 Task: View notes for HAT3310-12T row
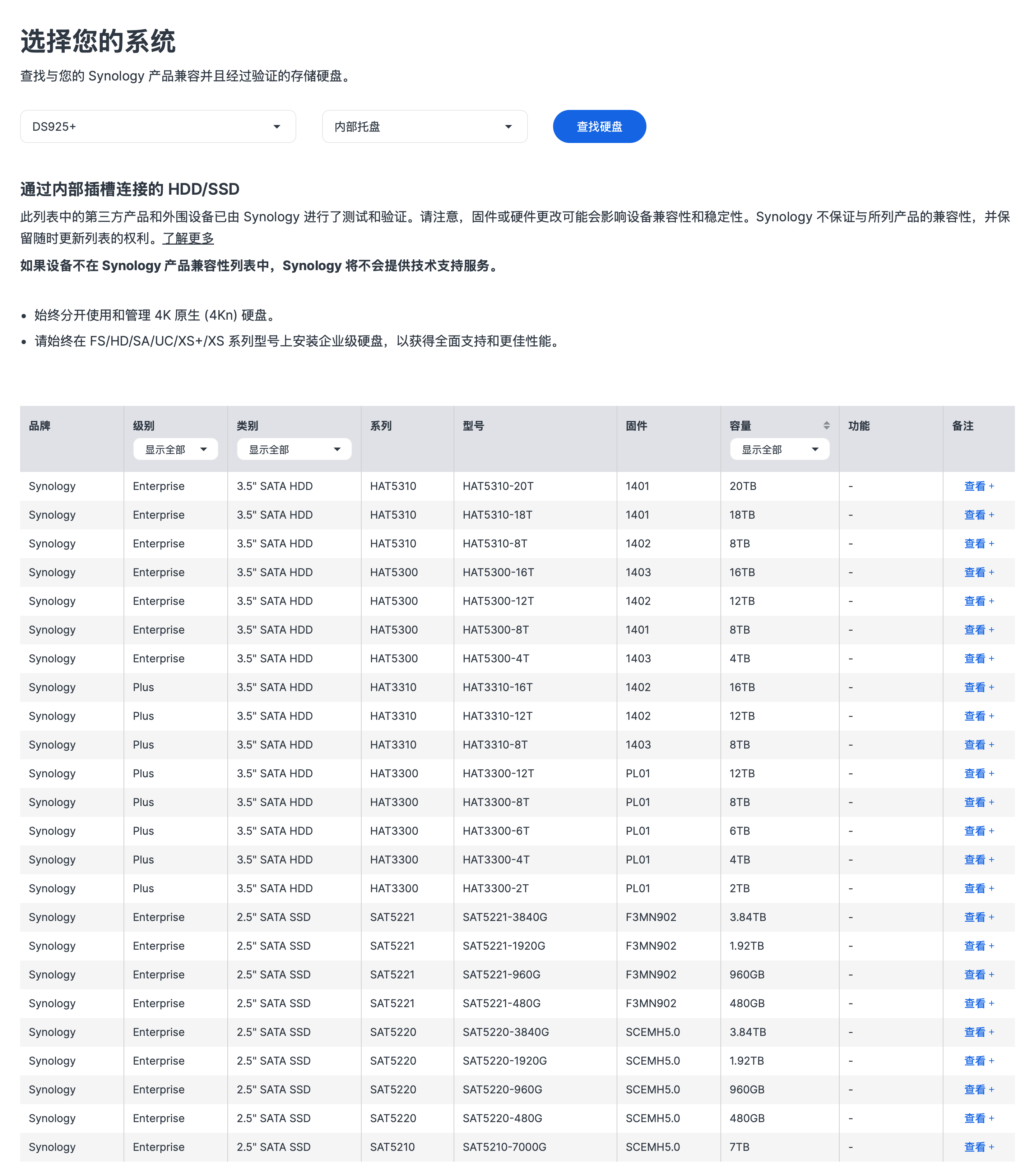979,716
